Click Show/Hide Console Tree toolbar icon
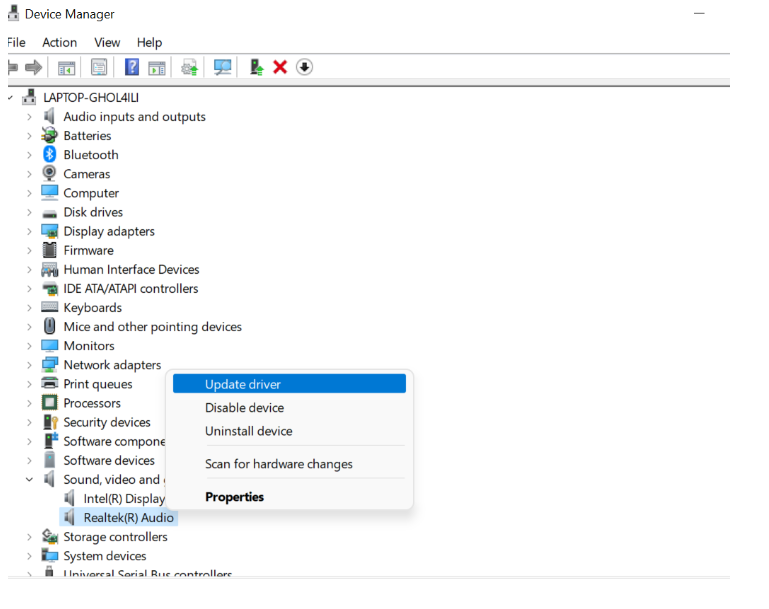The height and width of the screenshot is (609, 769). click(x=66, y=67)
